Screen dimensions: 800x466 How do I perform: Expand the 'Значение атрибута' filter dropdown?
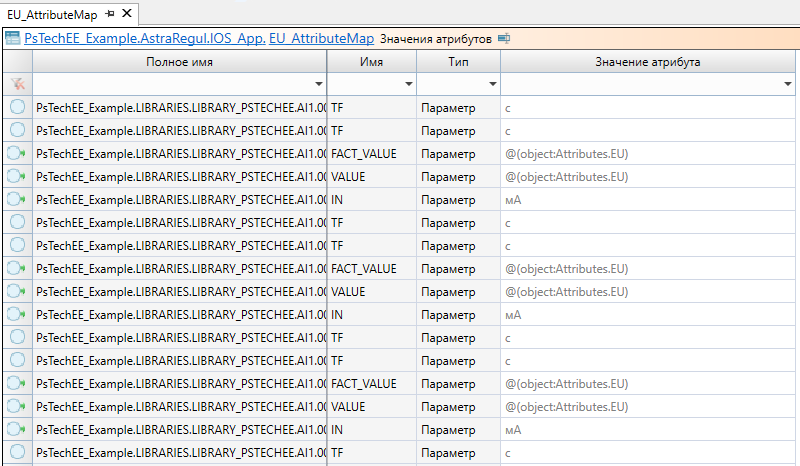click(788, 84)
